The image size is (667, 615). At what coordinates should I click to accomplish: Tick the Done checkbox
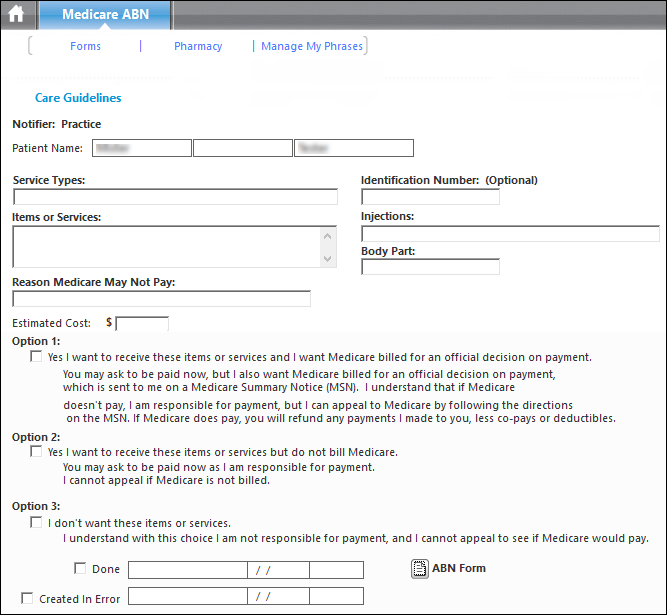80,568
